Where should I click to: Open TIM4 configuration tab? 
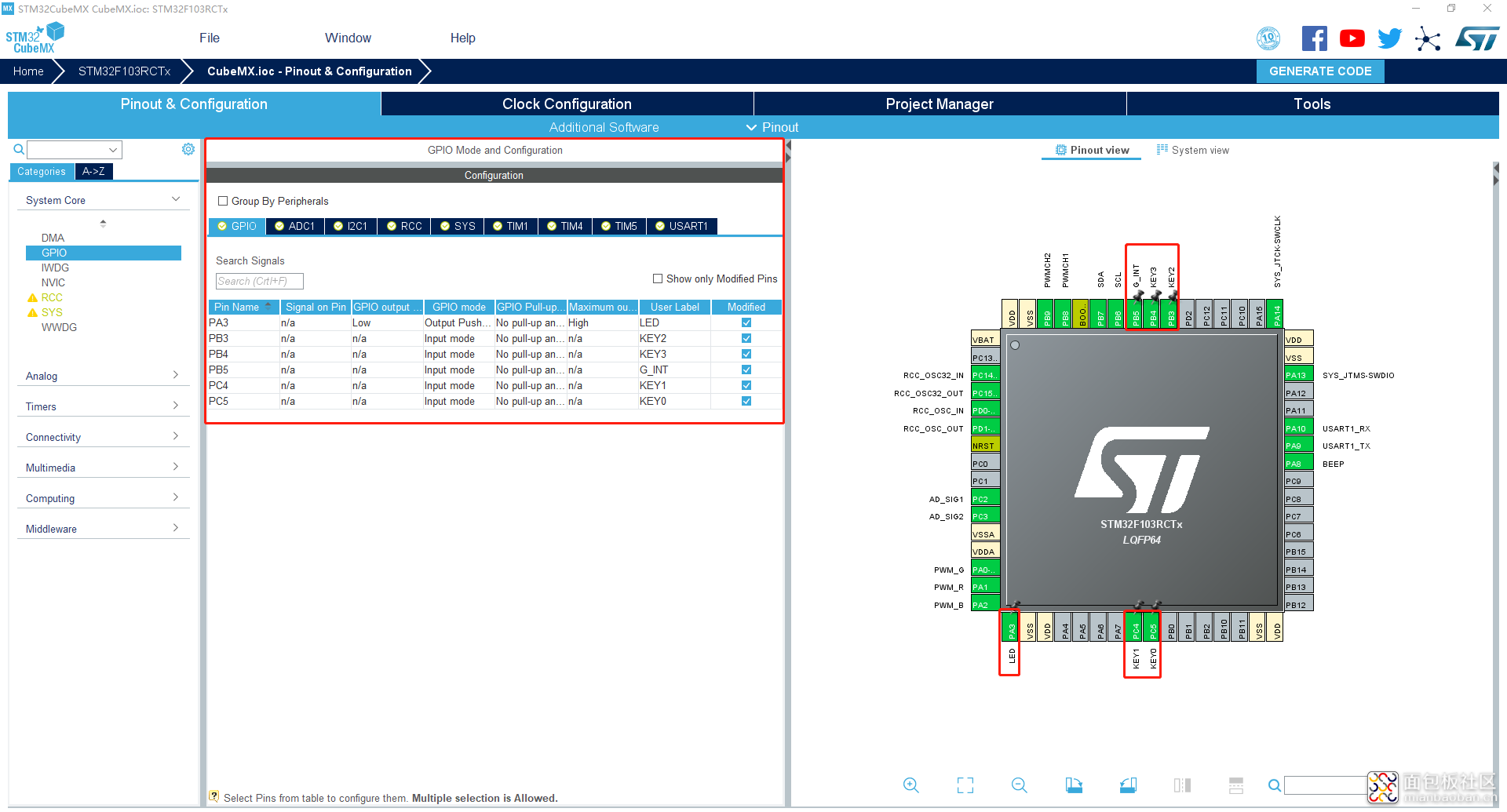pos(565,226)
